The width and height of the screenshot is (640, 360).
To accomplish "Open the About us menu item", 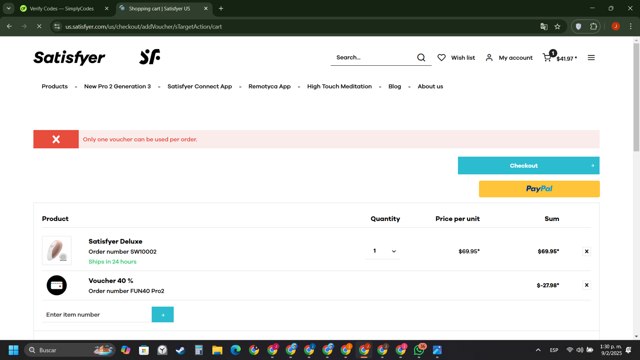I will pyautogui.click(x=430, y=87).
